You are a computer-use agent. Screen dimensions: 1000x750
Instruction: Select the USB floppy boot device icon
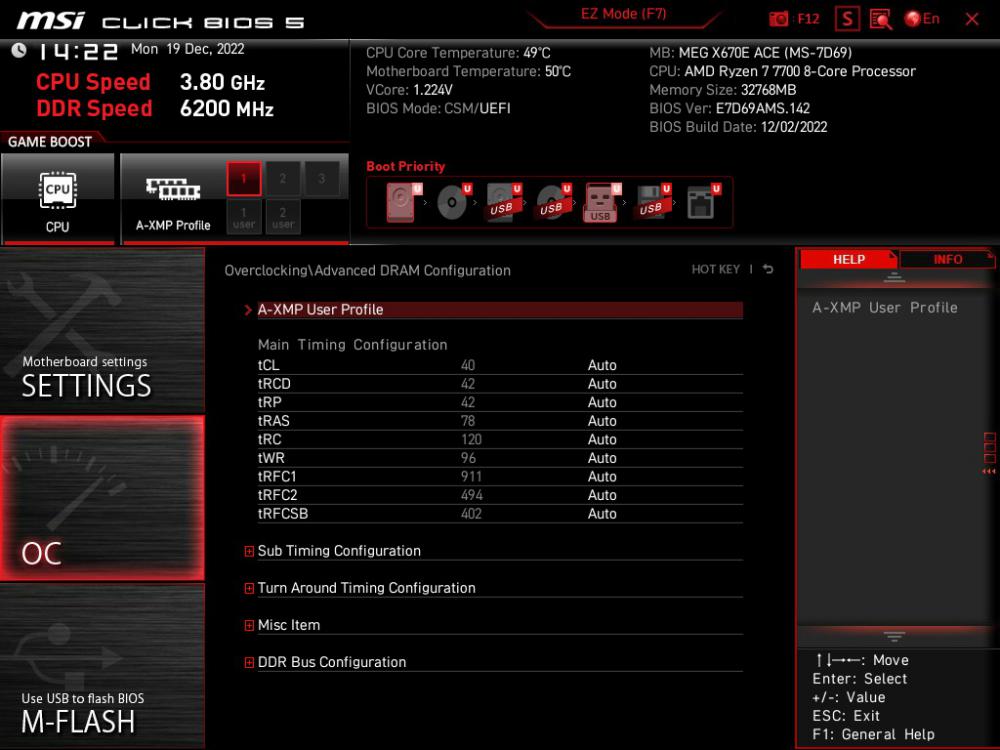point(652,202)
